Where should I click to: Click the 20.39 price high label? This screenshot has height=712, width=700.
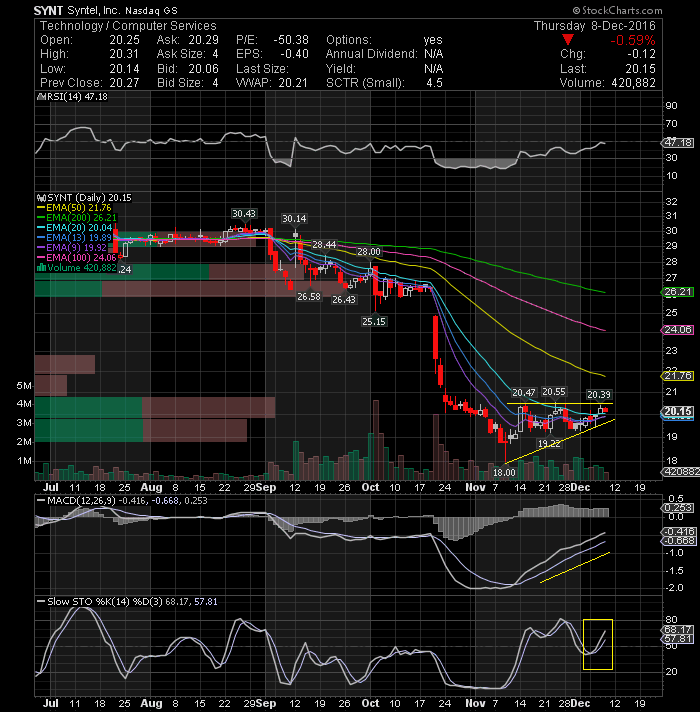(599, 395)
